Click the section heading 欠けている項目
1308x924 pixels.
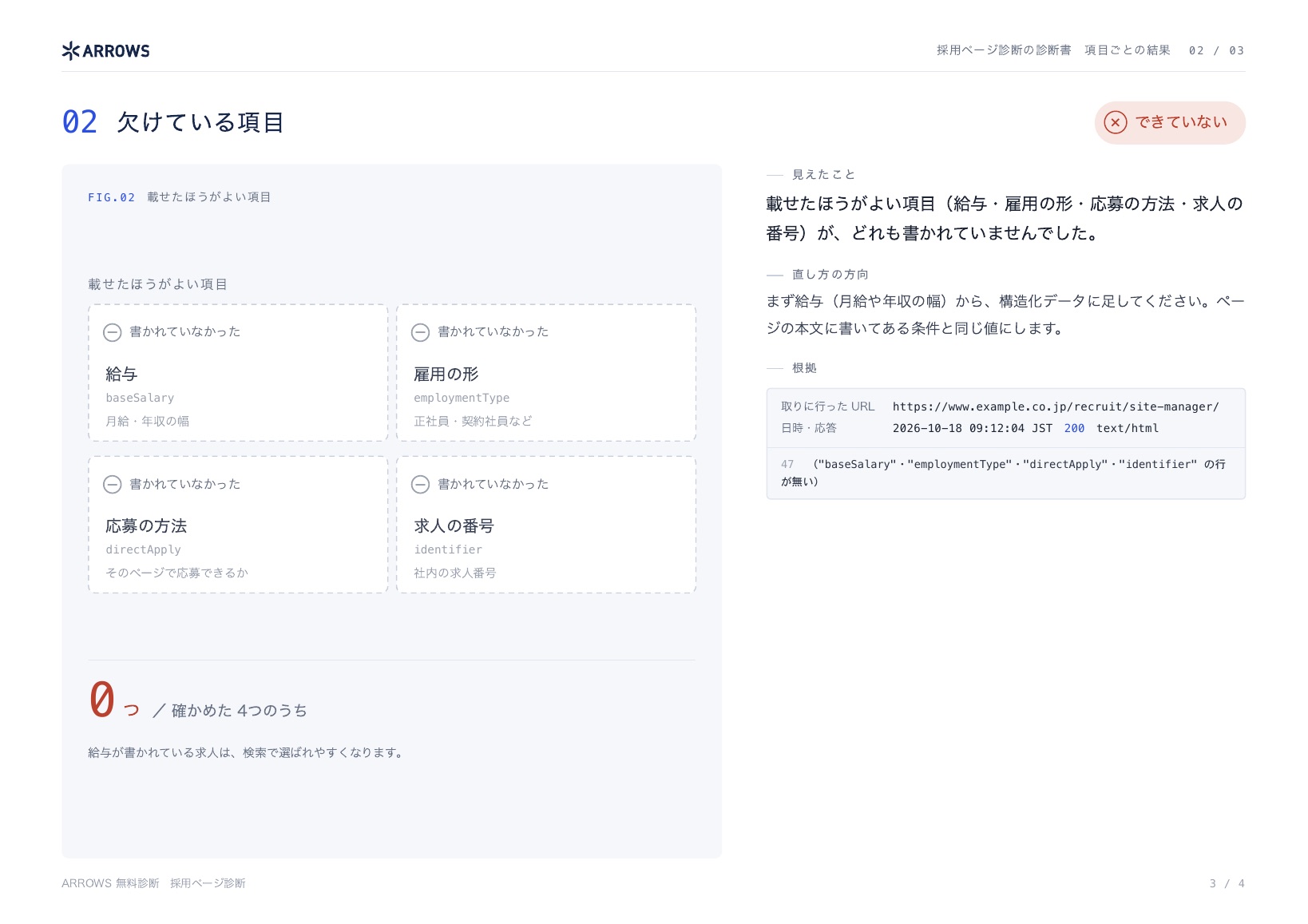tap(200, 122)
